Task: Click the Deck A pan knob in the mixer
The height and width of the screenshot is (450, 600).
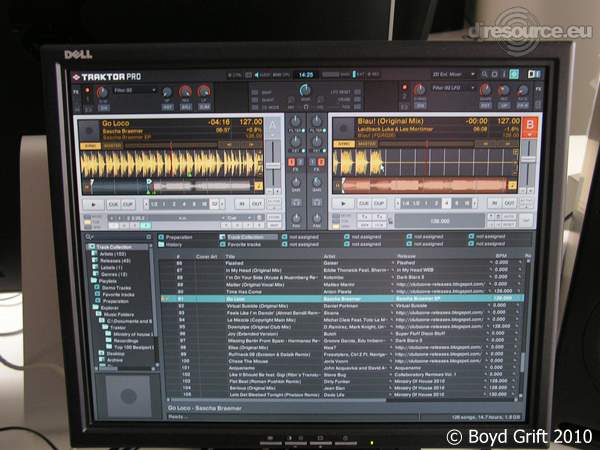Action: 296,218
